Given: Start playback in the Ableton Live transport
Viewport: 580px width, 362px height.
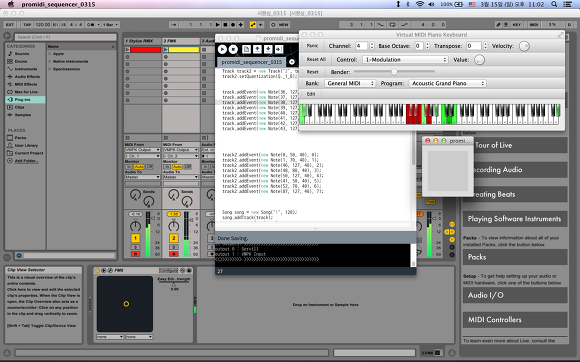Looking at the screenshot, I should point(218,25).
